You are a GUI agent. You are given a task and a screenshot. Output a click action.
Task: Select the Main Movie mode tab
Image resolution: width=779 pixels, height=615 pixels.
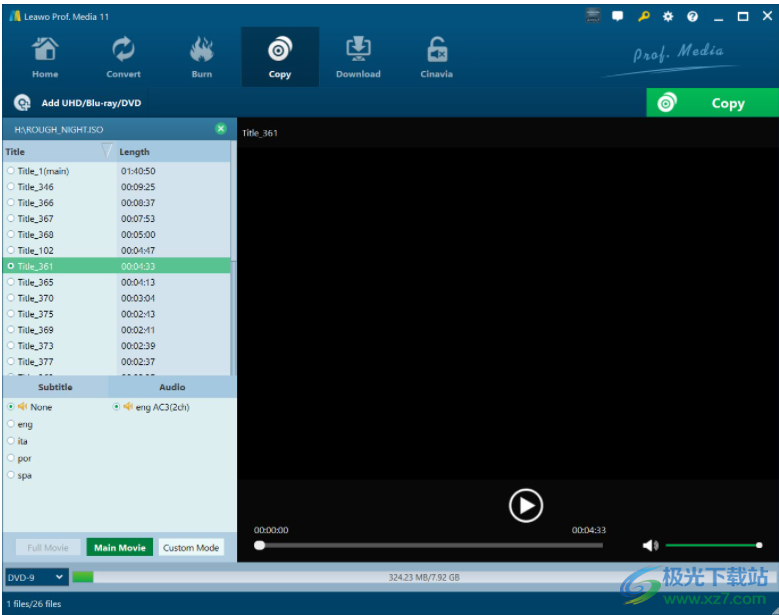tap(120, 547)
